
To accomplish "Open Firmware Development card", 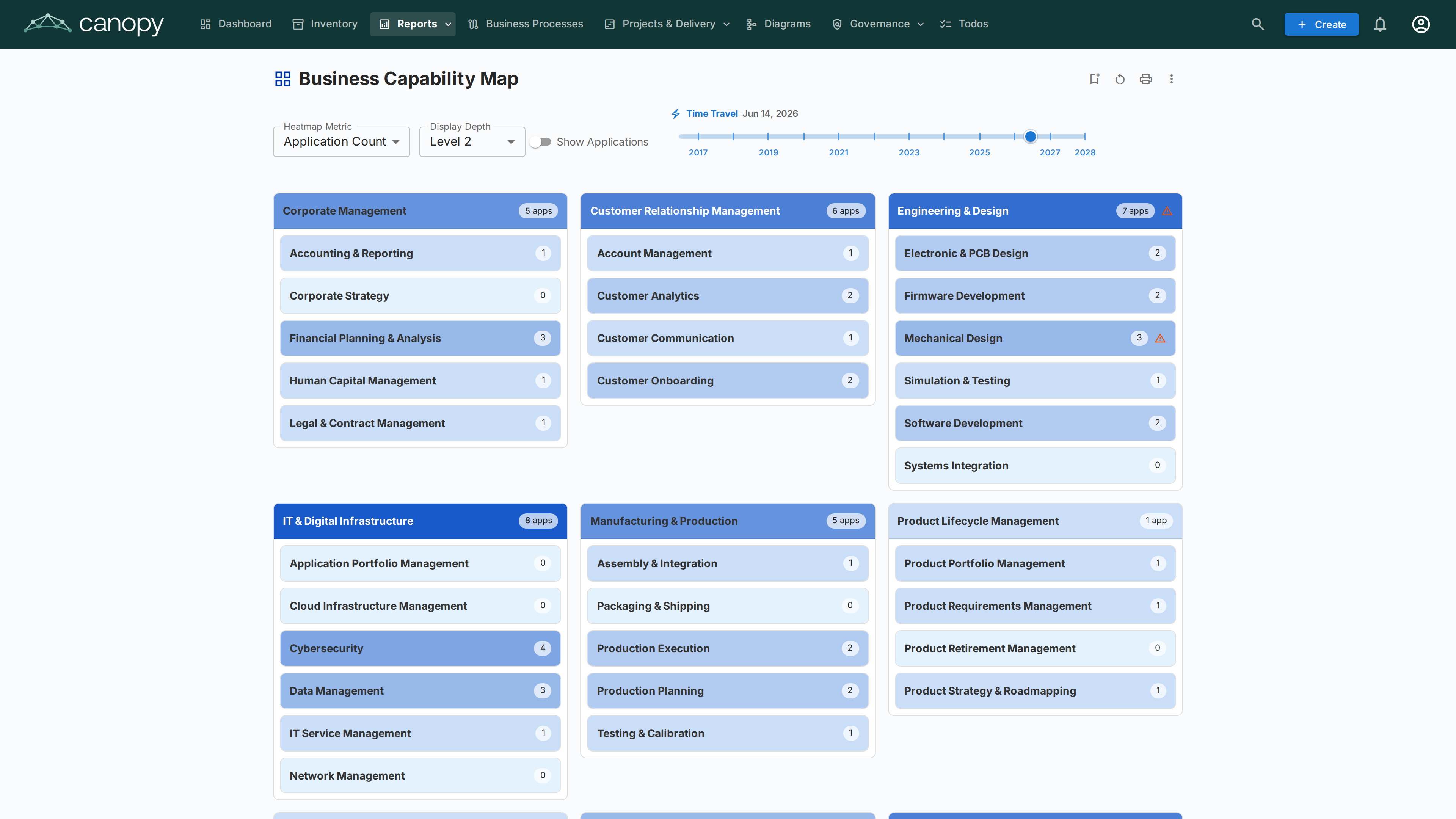I will point(1036,296).
